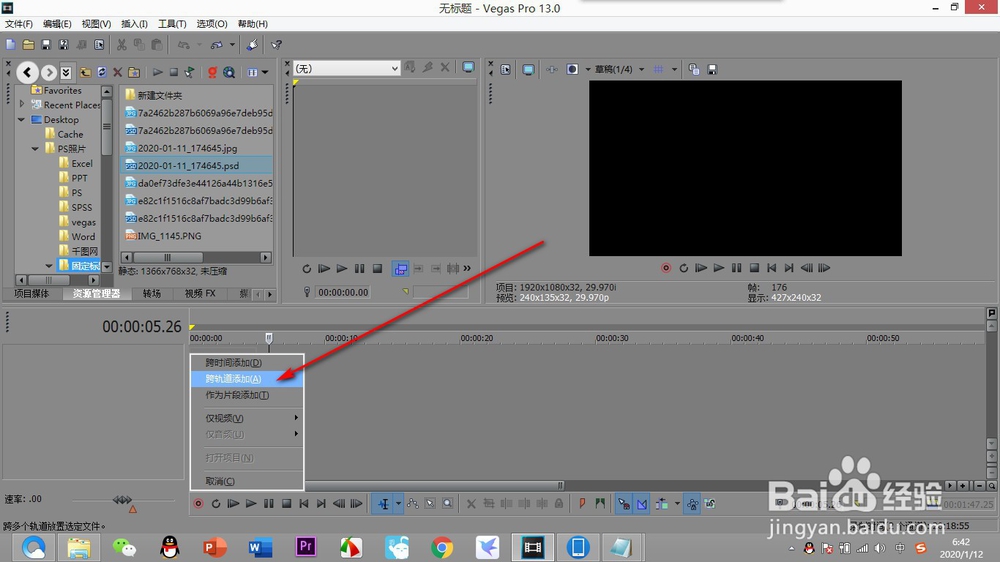1000x562 pixels.
Task: Click the Get Media from Web globe icon
Action: tap(229, 72)
